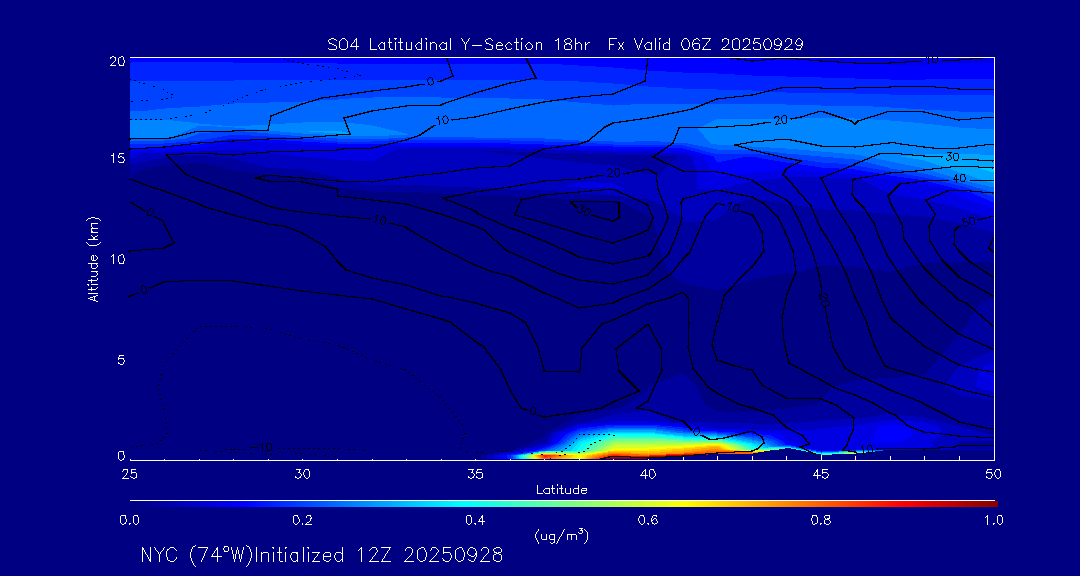Click the orange-red SO4 hotspot near the surface
The height and width of the screenshot is (576, 1080).
click(600, 452)
